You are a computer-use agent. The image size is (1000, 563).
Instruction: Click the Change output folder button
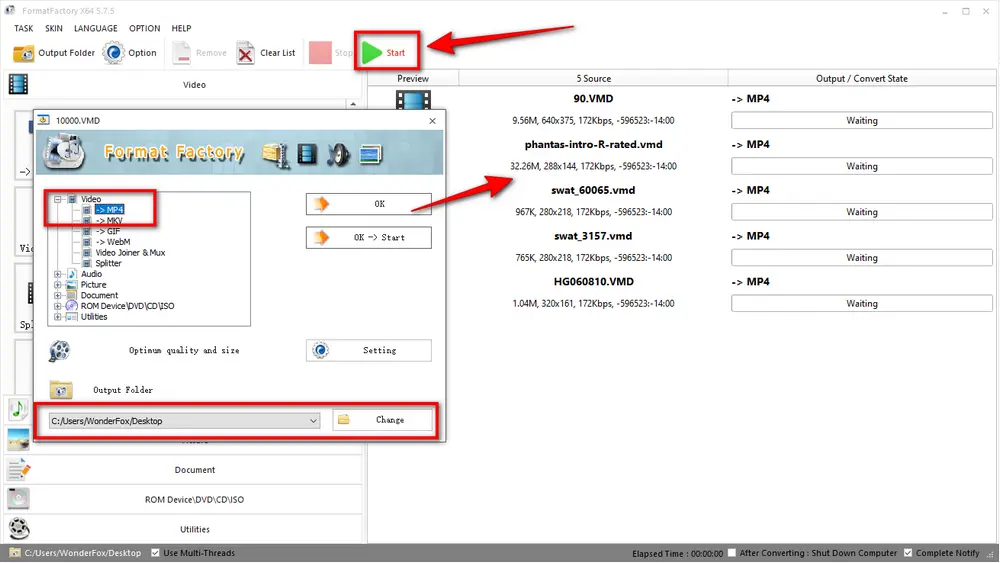point(382,420)
